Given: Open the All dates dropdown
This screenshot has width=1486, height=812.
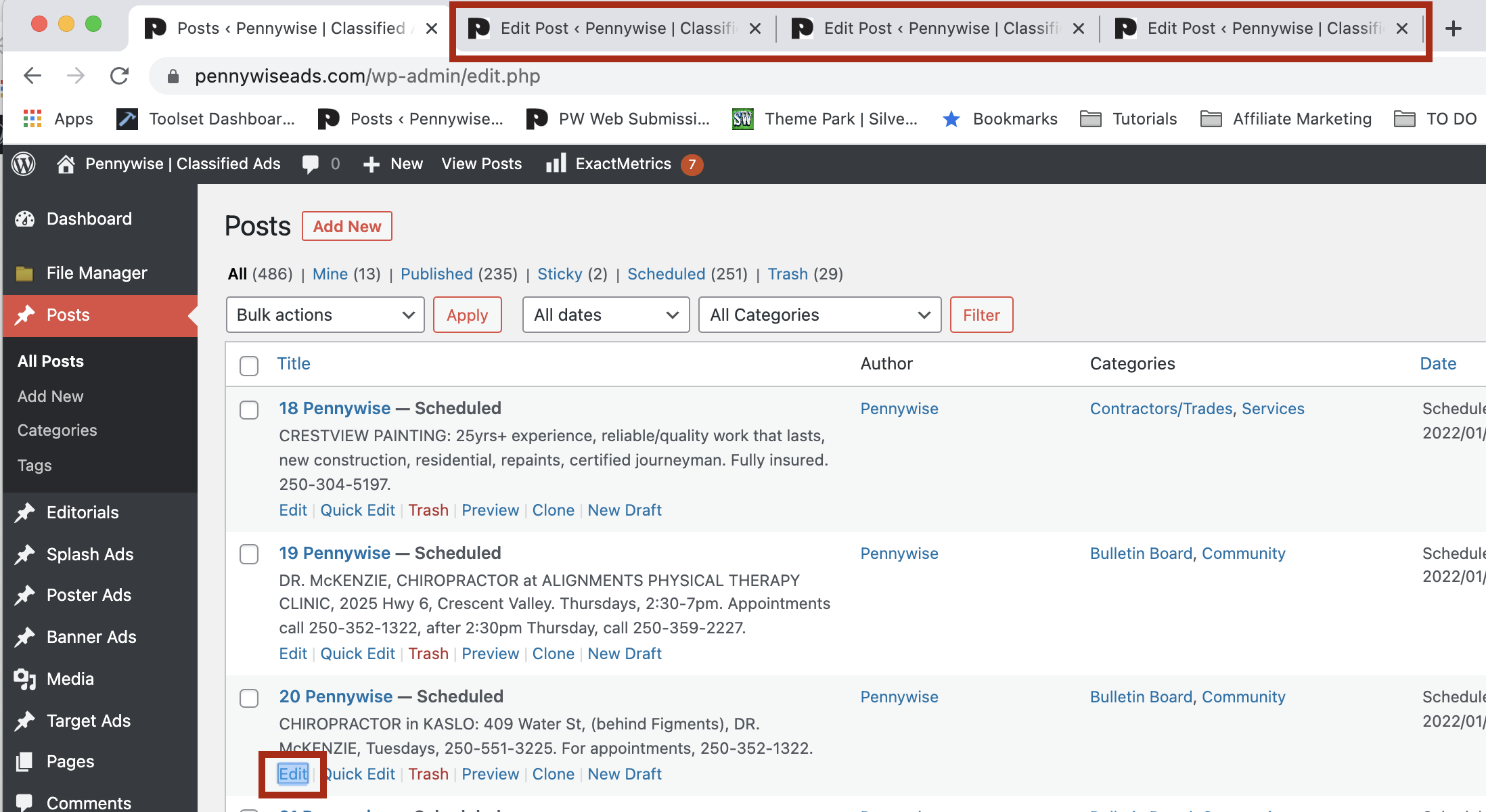Looking at the screenshot, I should click(x=606, y=315).
